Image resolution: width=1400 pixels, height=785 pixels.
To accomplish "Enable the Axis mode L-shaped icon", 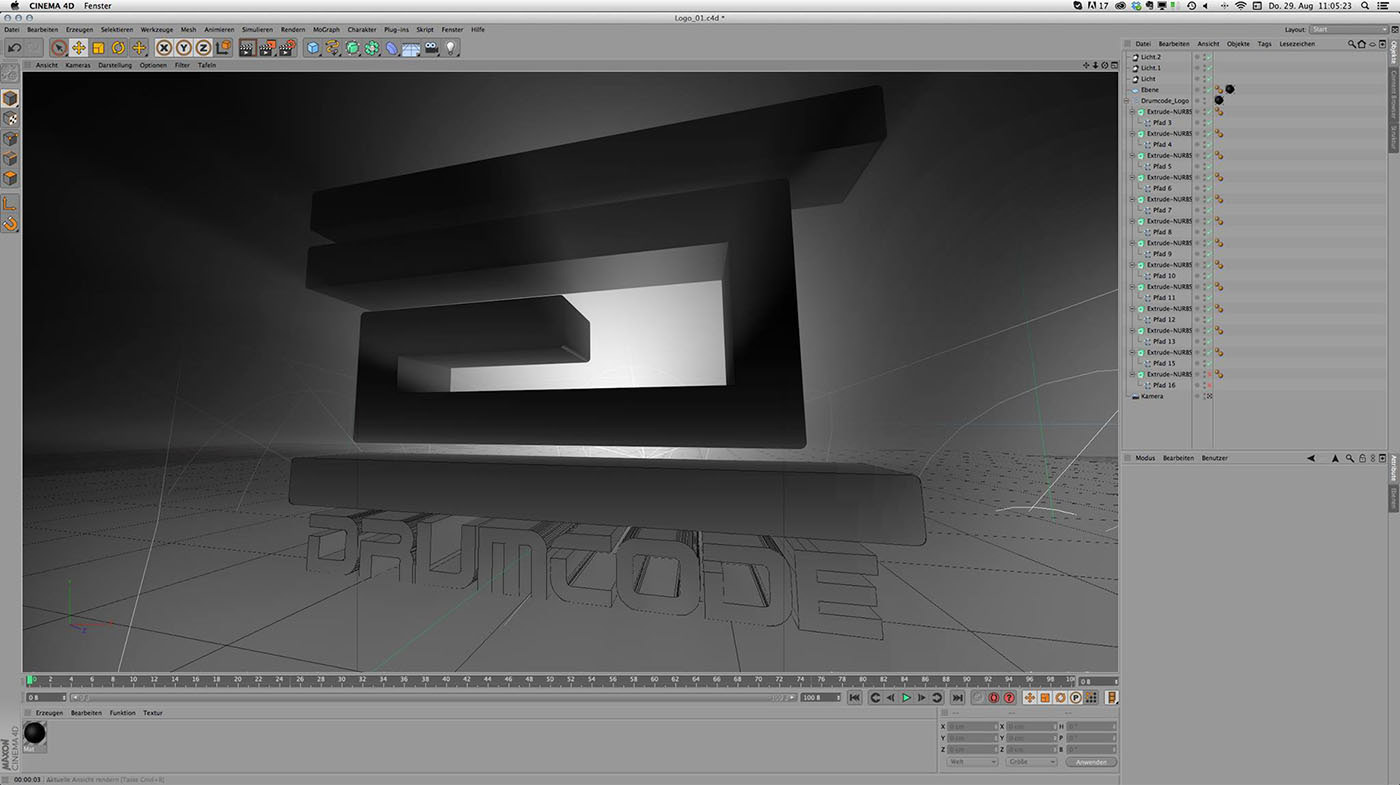I will 10,203.
